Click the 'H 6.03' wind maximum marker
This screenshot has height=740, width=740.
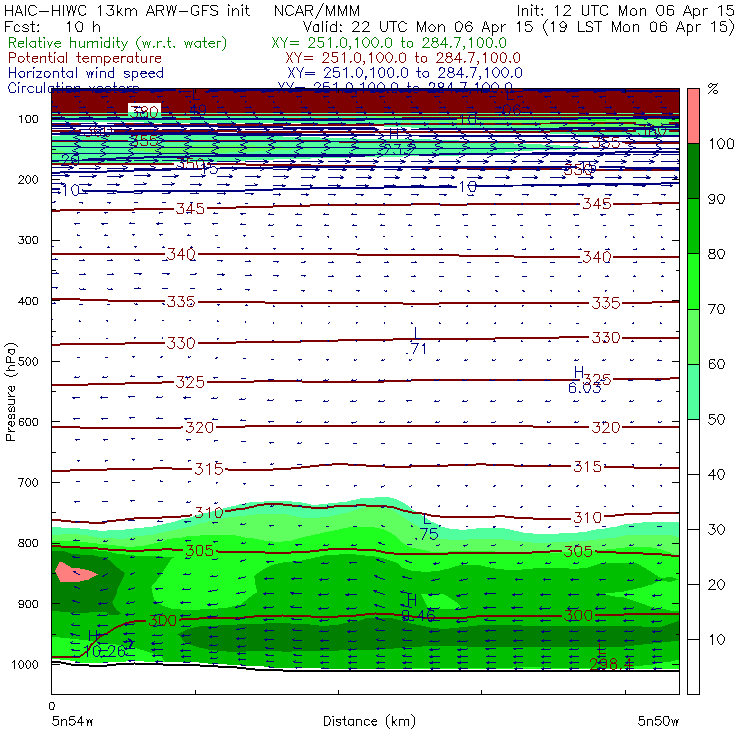coord(584,379)
